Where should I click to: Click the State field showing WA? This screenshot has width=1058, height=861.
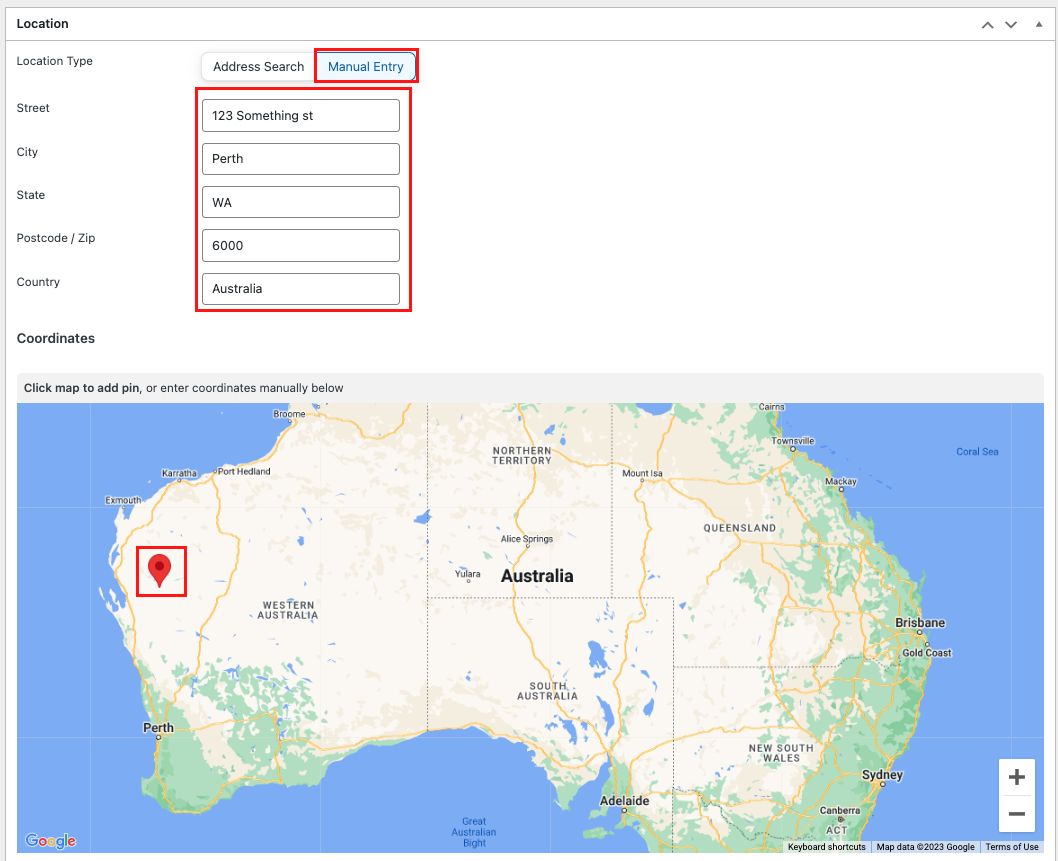(x=300, y=202)
